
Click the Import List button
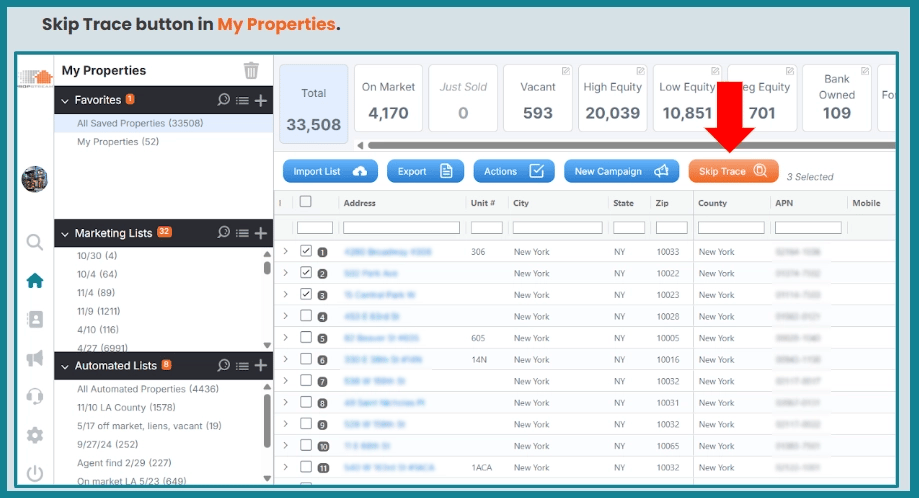[x=330, y=171]
